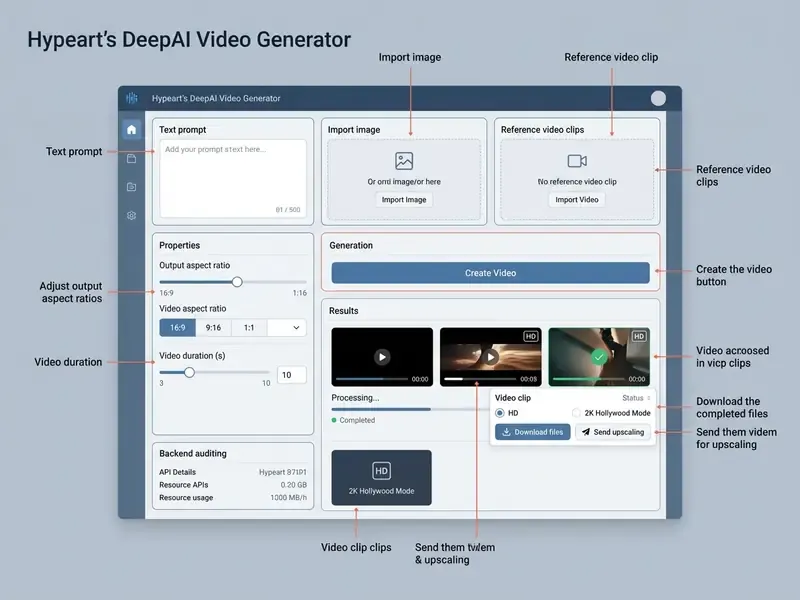Viewport: 800px width, 600px height.
Task: Choose 1:1 video aspect ratio
Action: [249, 328]
